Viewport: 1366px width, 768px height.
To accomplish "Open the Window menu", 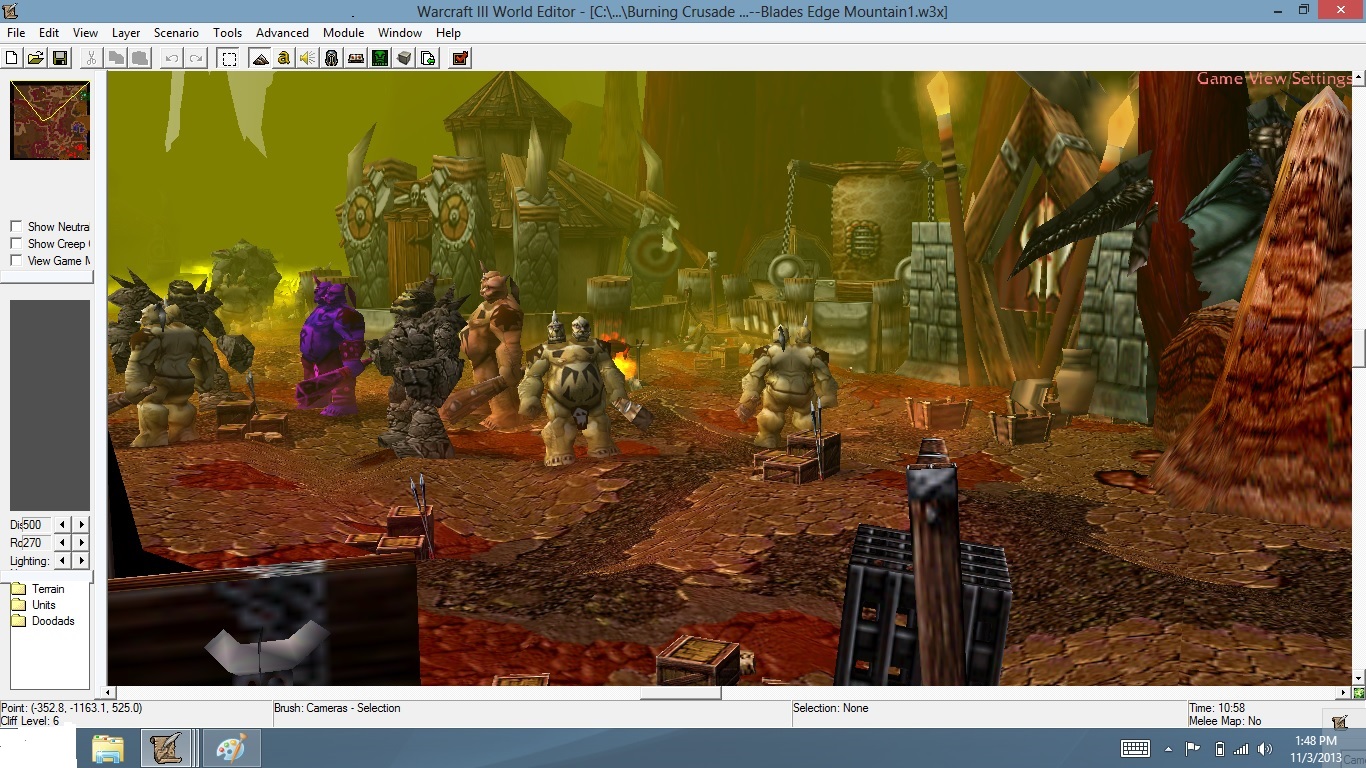I will click(399, 33).
